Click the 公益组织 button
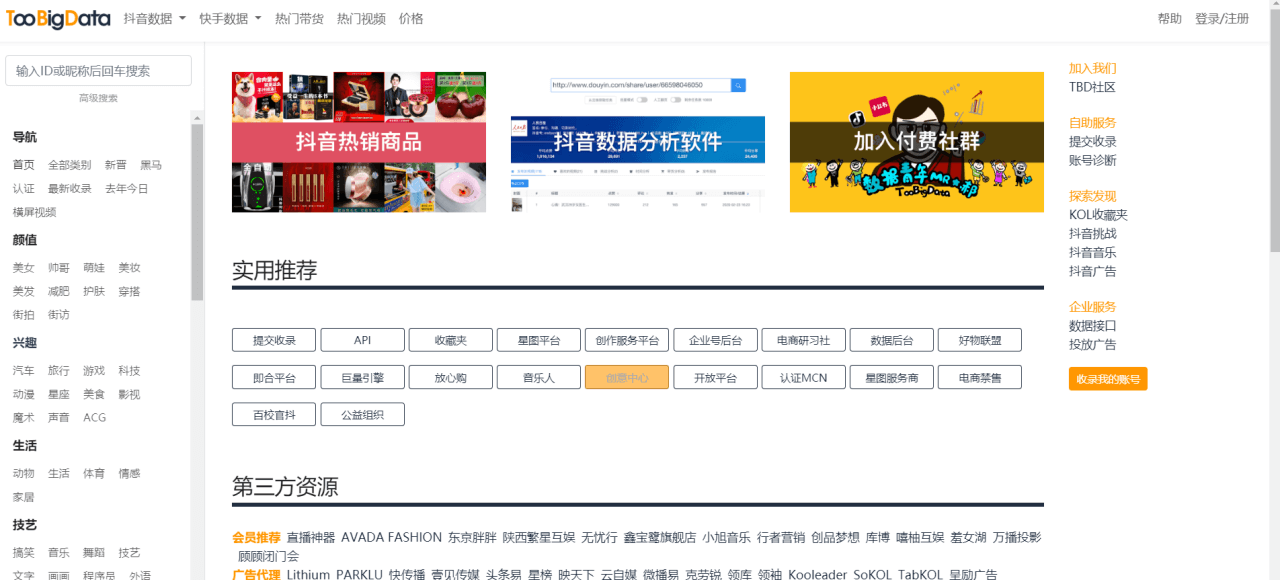 (x=363, y=414)
